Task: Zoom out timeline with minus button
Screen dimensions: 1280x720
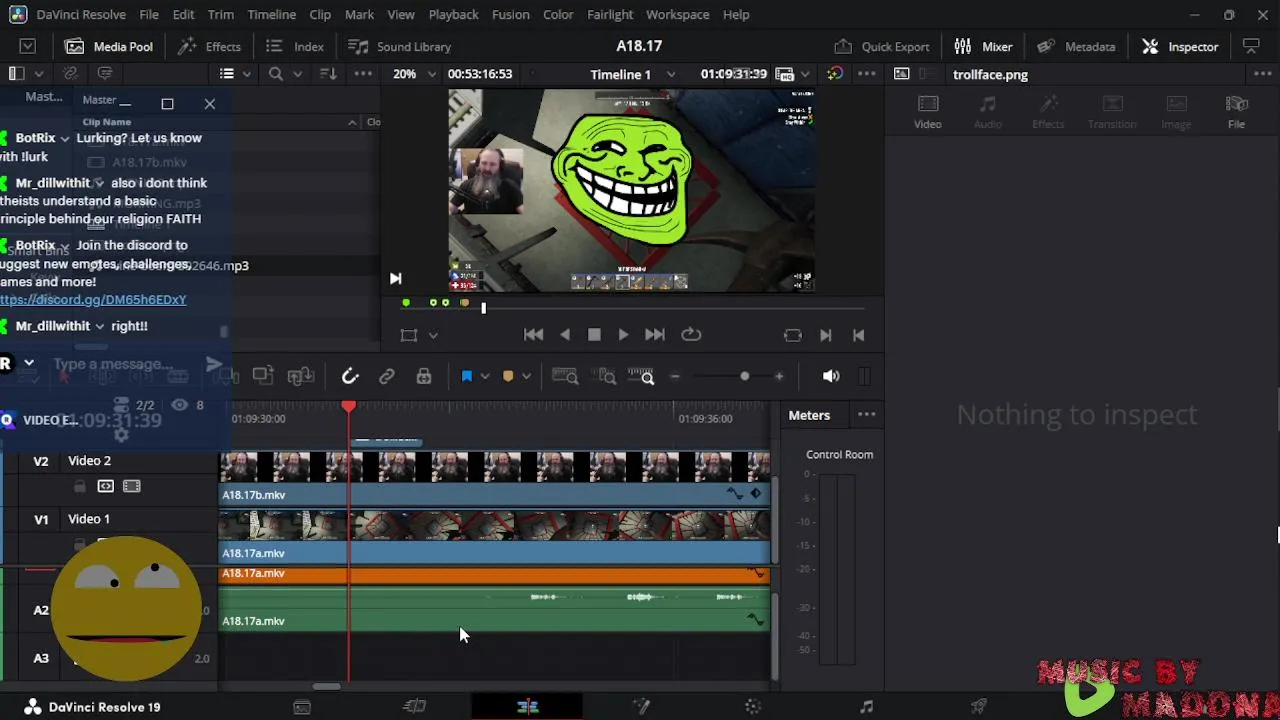Action: point(675,376)
